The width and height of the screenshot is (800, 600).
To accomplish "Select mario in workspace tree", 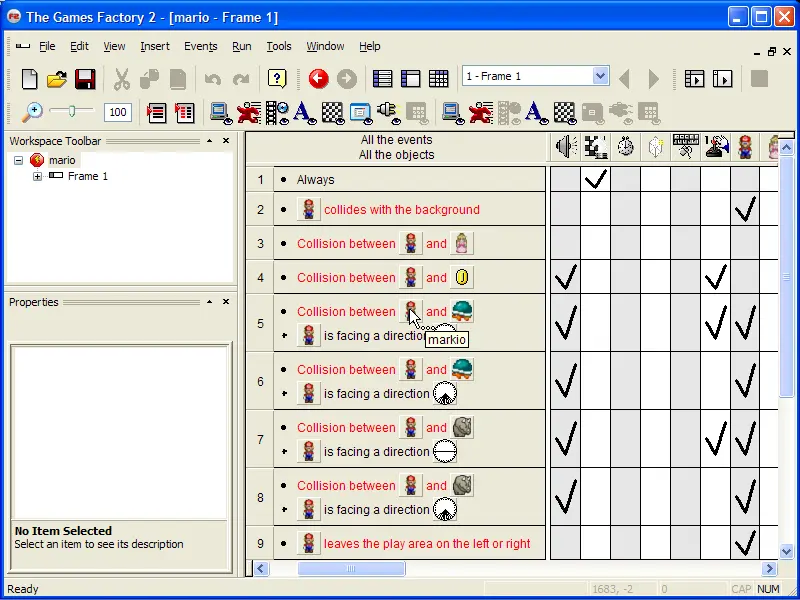I will click(x=62, y=160).
